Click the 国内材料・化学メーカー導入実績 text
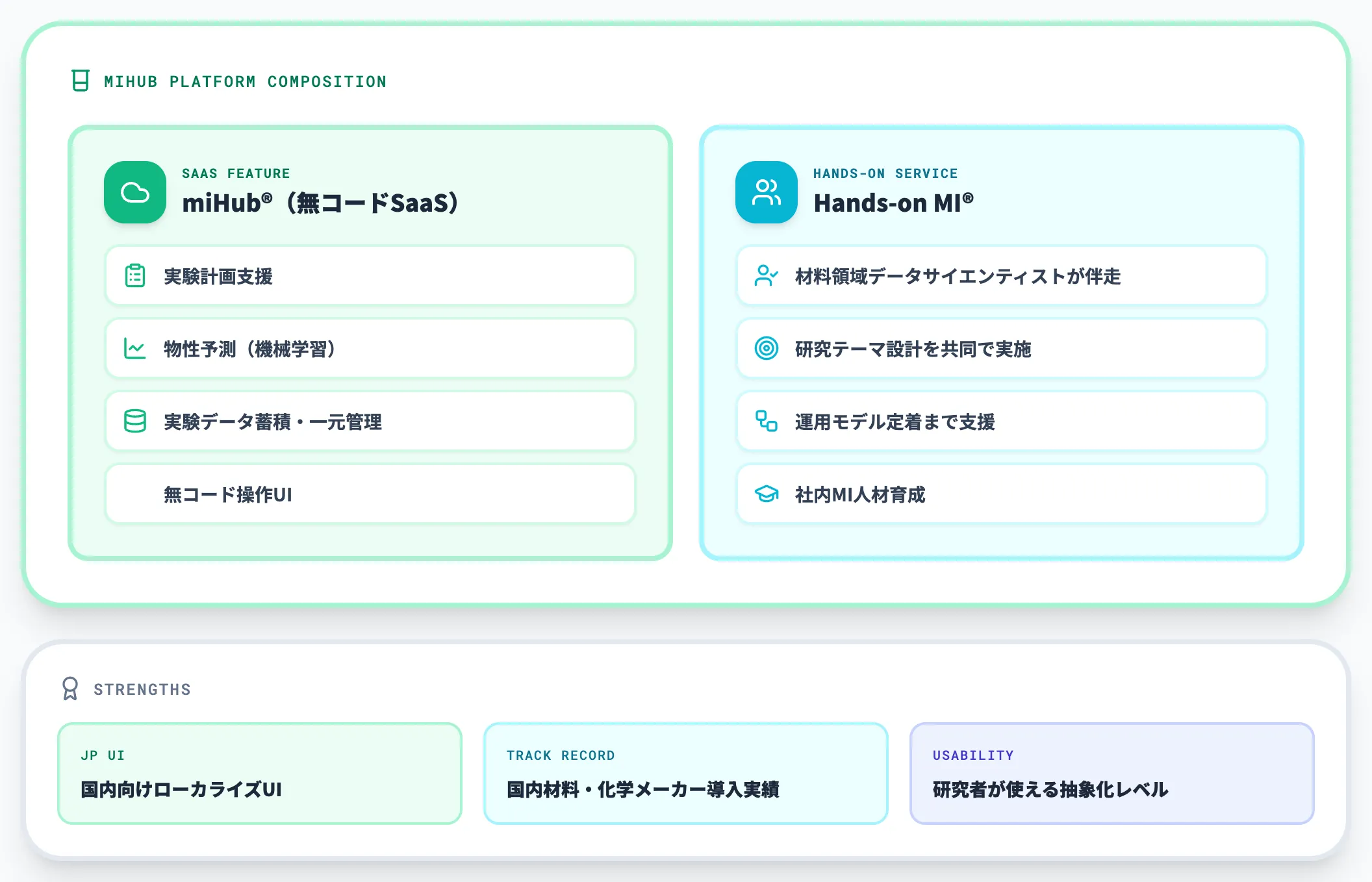The width and height of the screenshot is (1372, 882). (x=643, y=790)
